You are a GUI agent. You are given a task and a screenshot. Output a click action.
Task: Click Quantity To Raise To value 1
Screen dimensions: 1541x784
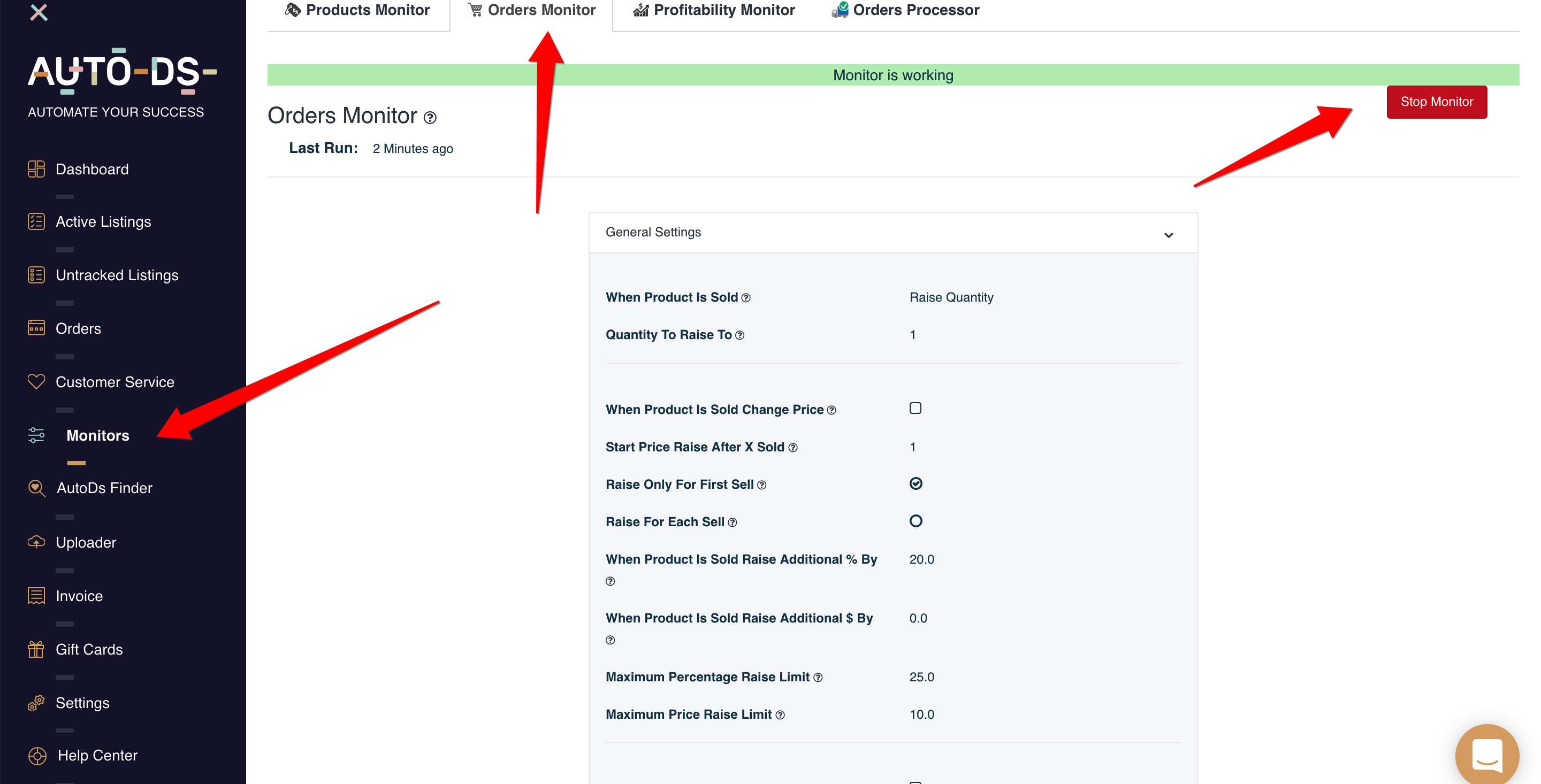[x=913, y=335]
